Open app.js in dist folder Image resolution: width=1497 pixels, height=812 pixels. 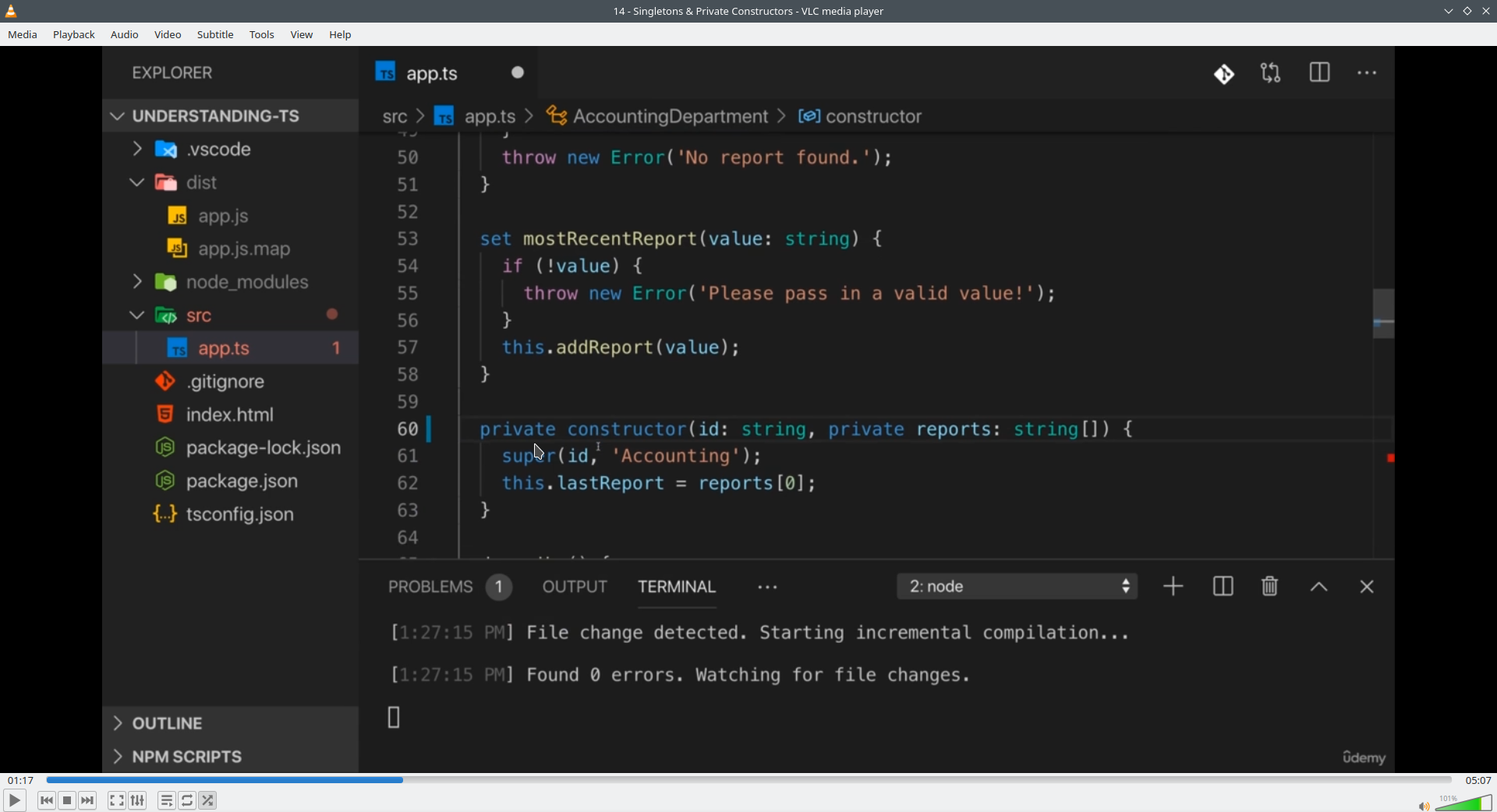tap(230, 216)
